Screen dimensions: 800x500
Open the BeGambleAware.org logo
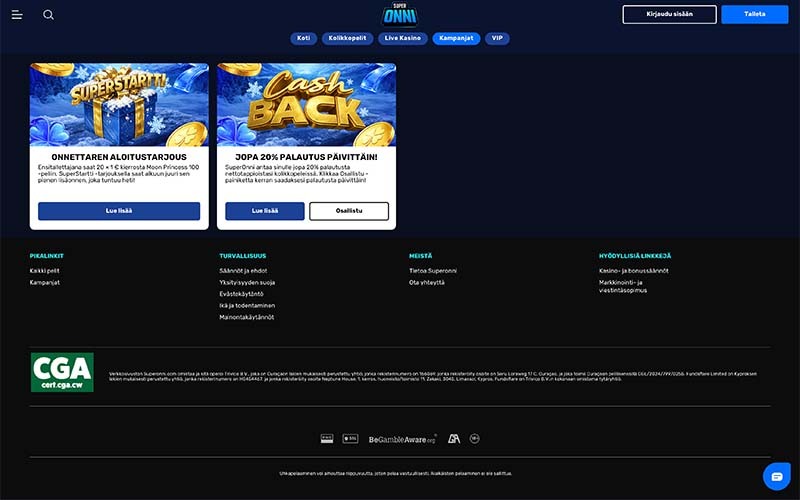pyautogui.click(x=403, y=439)
